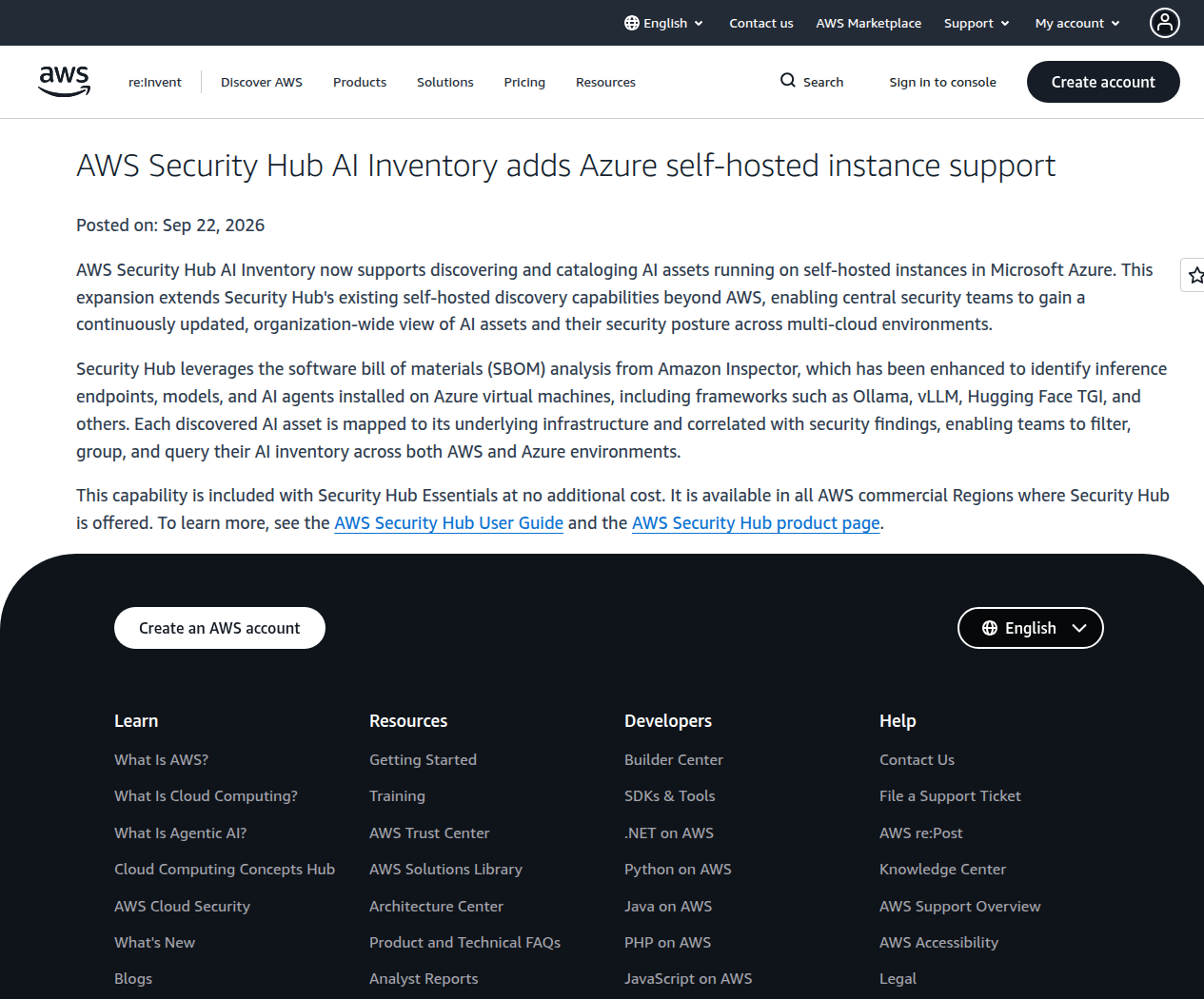
Task: Expand the My account dropdown
Action: [x=1077, y=23]
